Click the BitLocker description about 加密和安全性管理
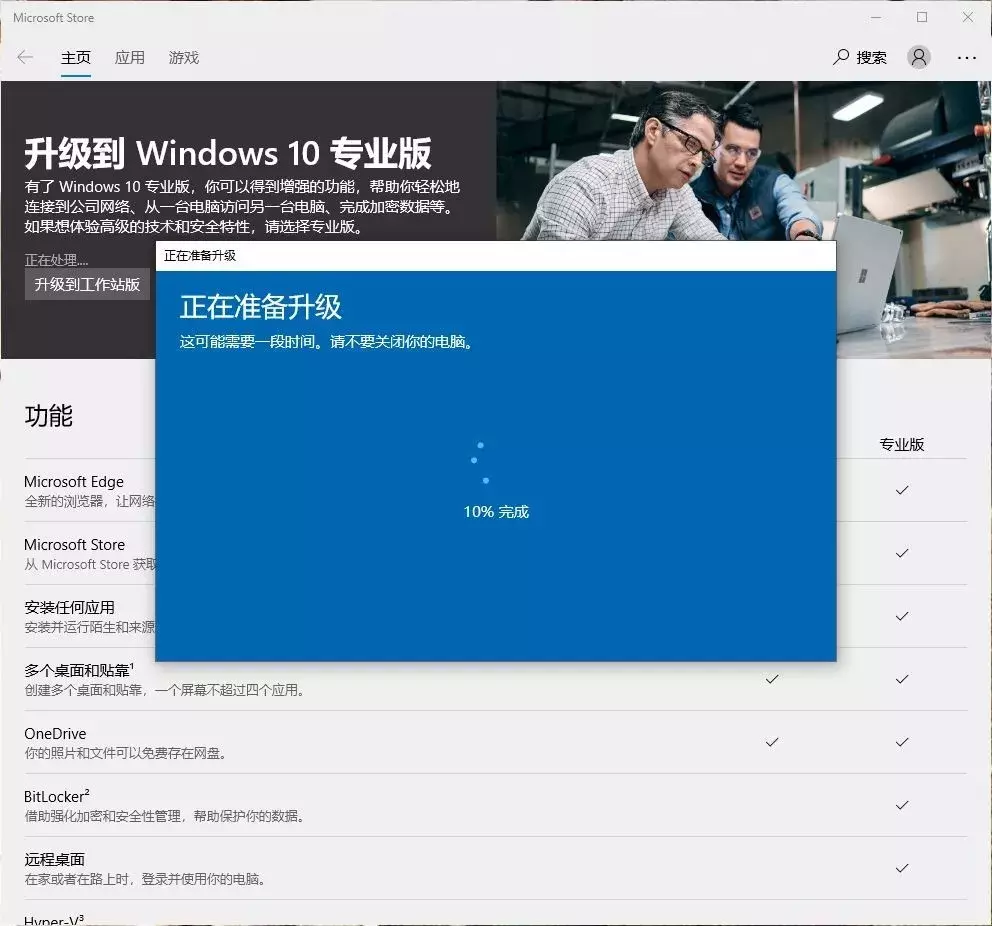Screen dimensions: 992x926 coord(164,817)
